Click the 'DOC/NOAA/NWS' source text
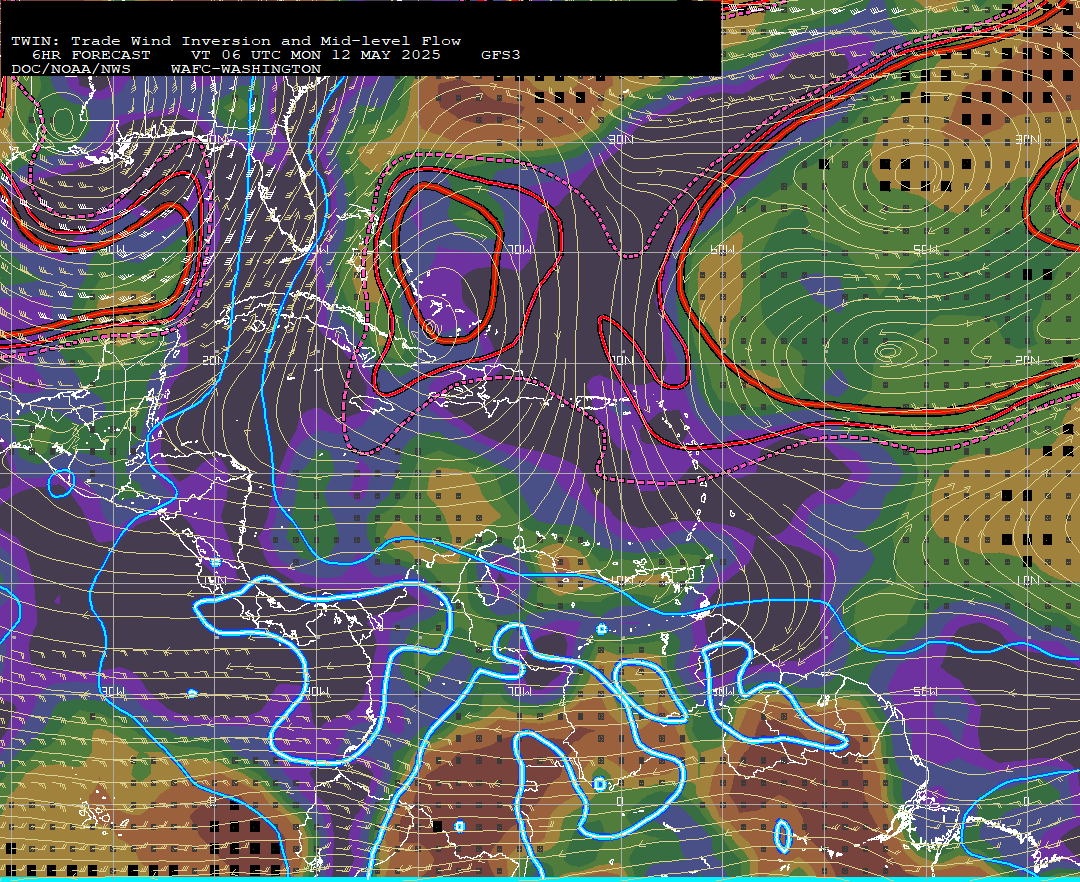 coord(71,70)
